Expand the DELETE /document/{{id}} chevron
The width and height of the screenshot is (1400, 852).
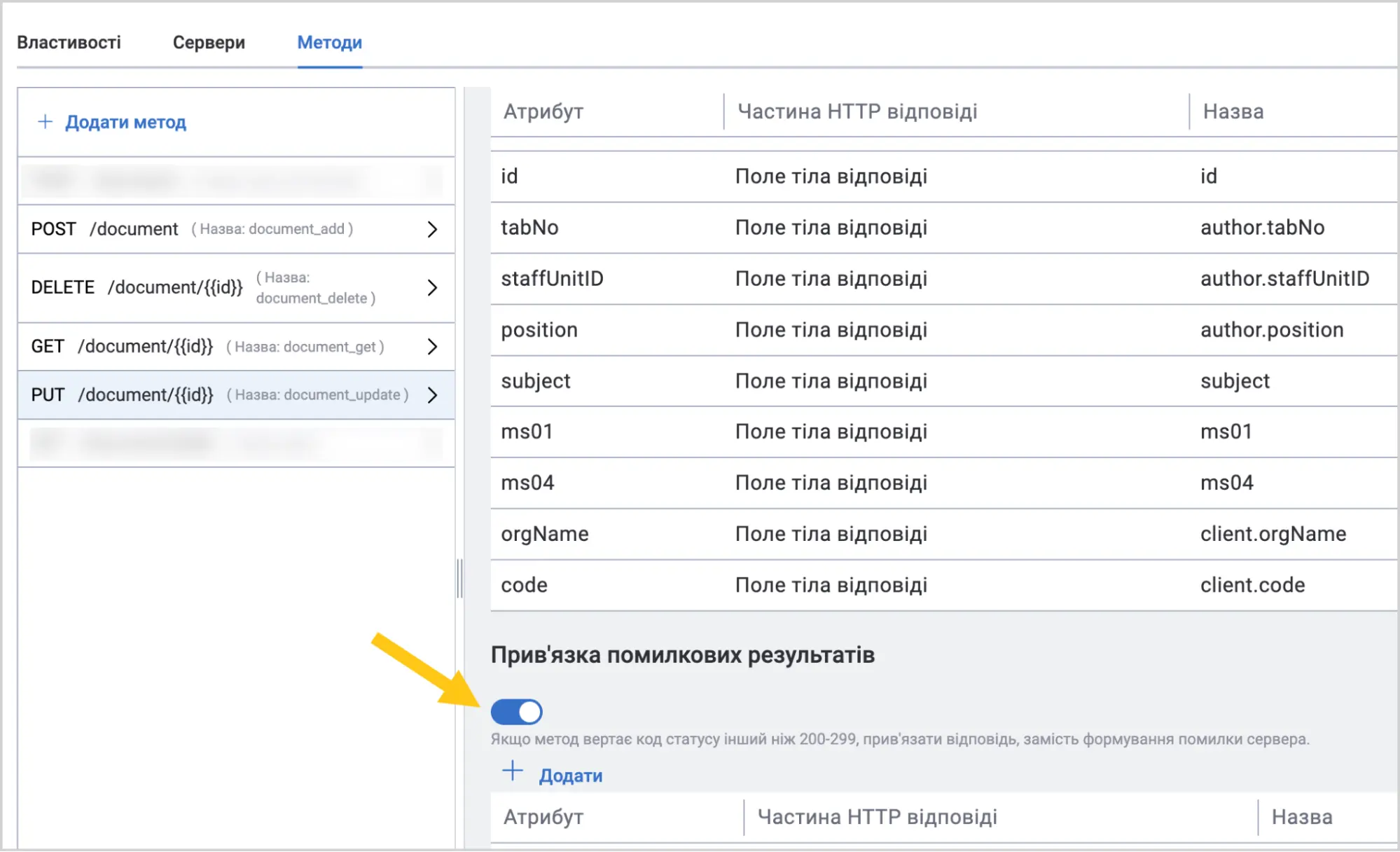(432, 287)
